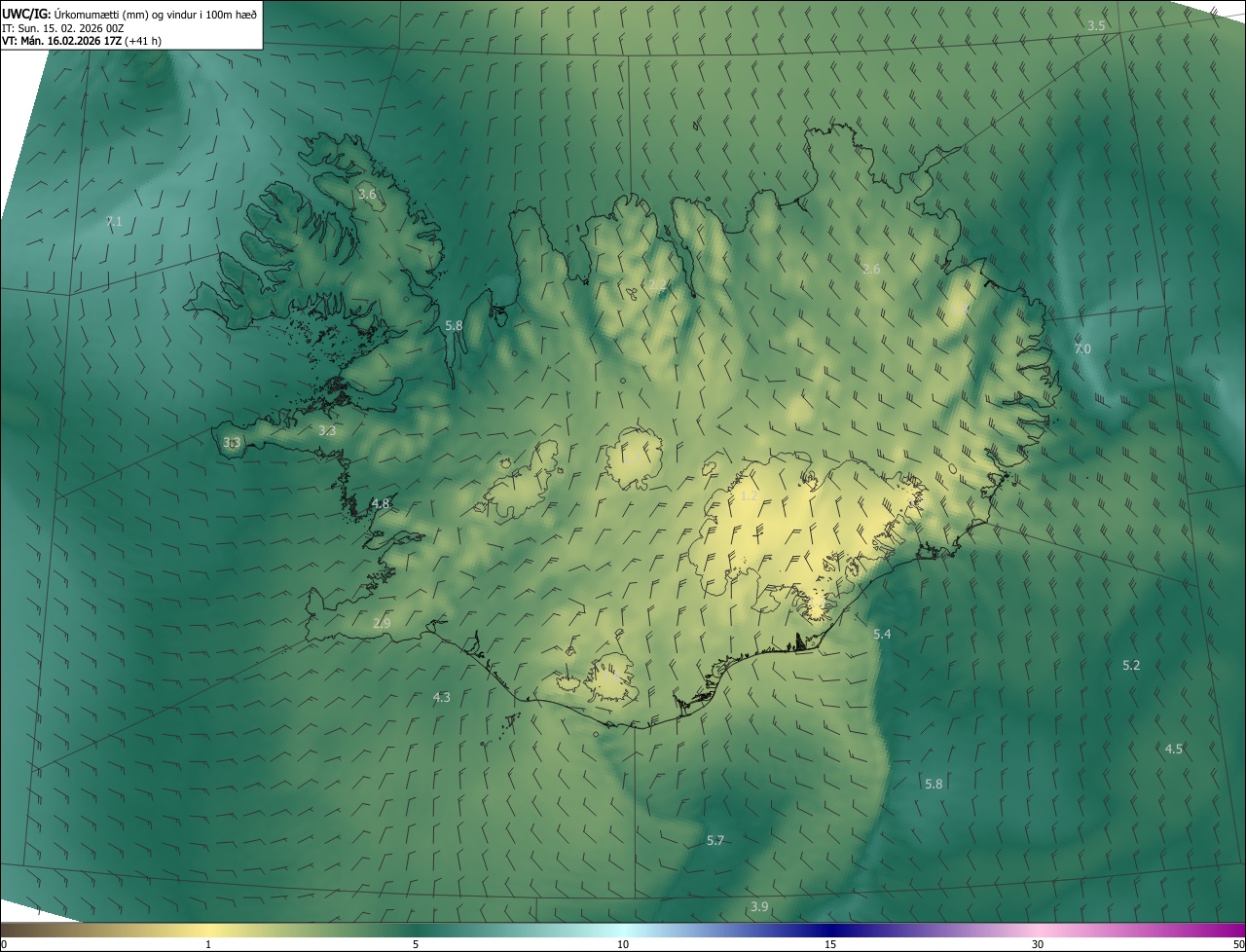The width and height of the screenshot is (1246, 952).
Task: Click the 4.3 value label on the map
Action: 442,697
